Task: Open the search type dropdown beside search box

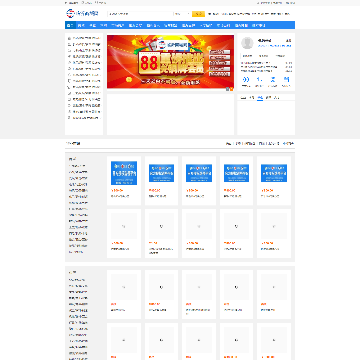Action: click(x=182, y=14)
